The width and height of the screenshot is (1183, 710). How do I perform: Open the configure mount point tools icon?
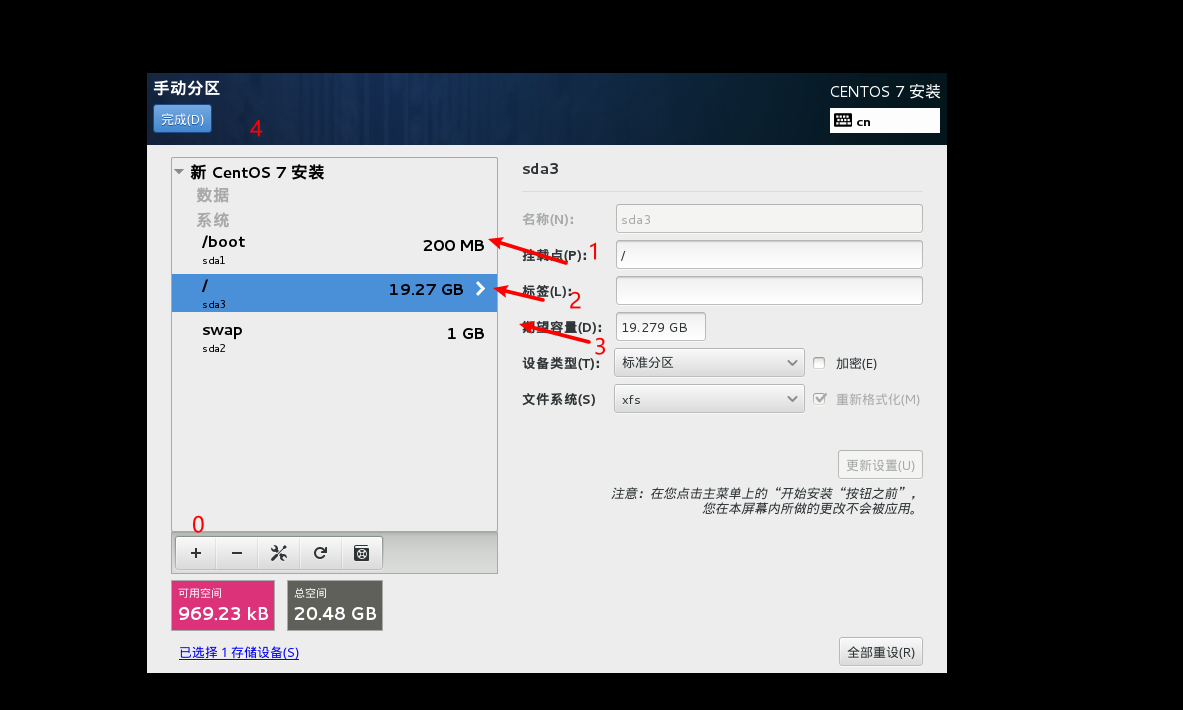point(278,553)
